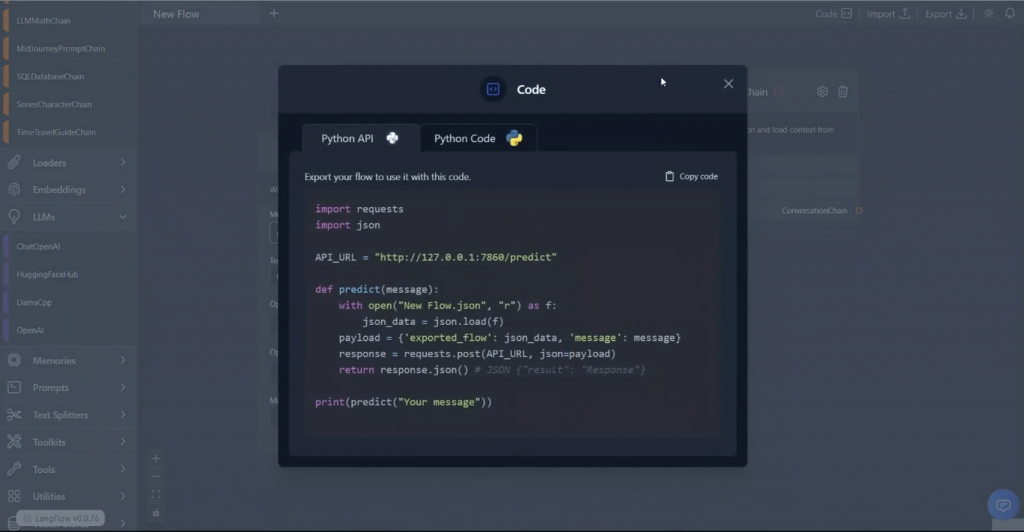Select HuggingFaceHub component
Image resolution: width=1024 pixels, height=532 pixels.
47,274
